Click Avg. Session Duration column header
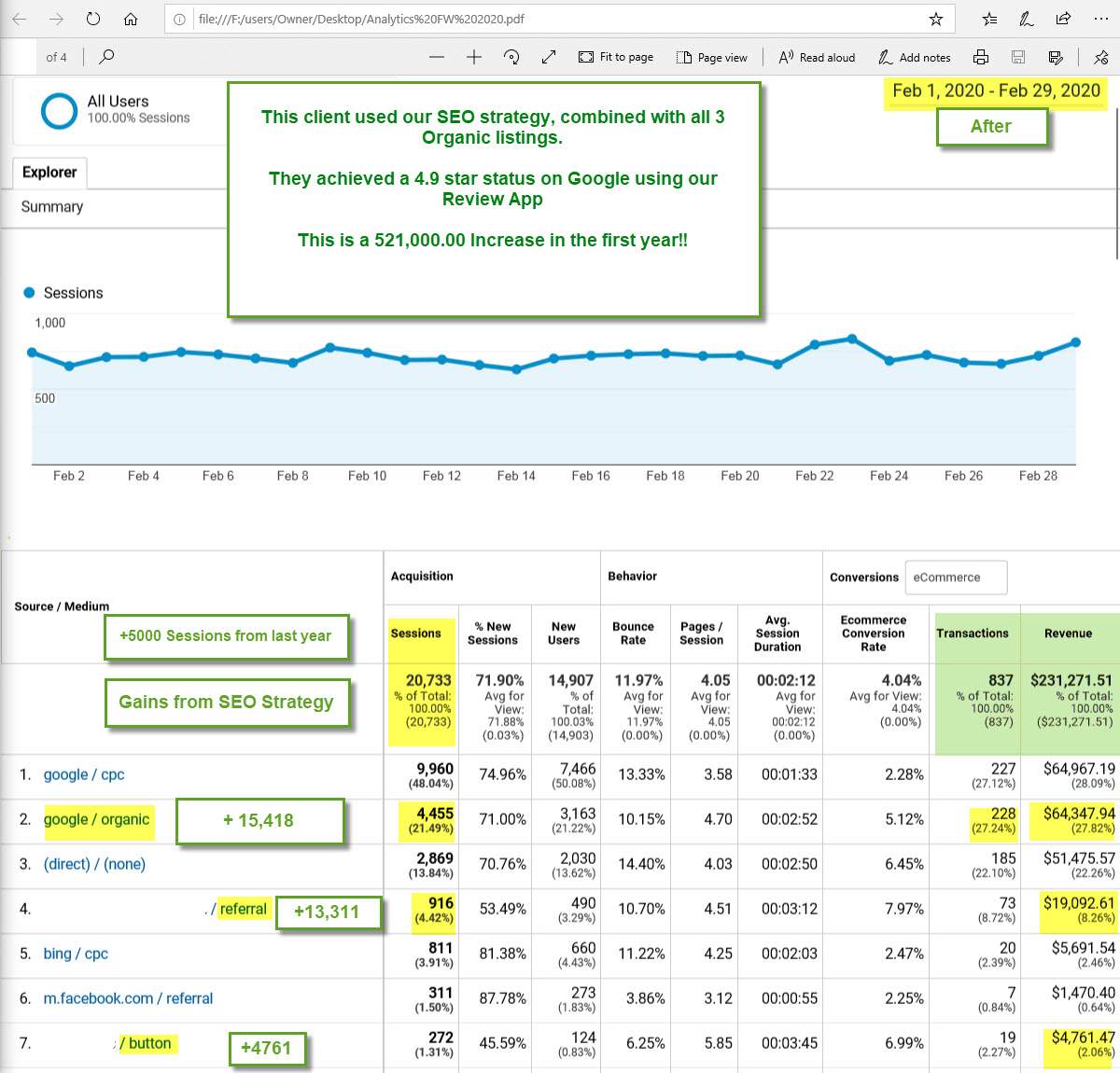 point(777,634)
